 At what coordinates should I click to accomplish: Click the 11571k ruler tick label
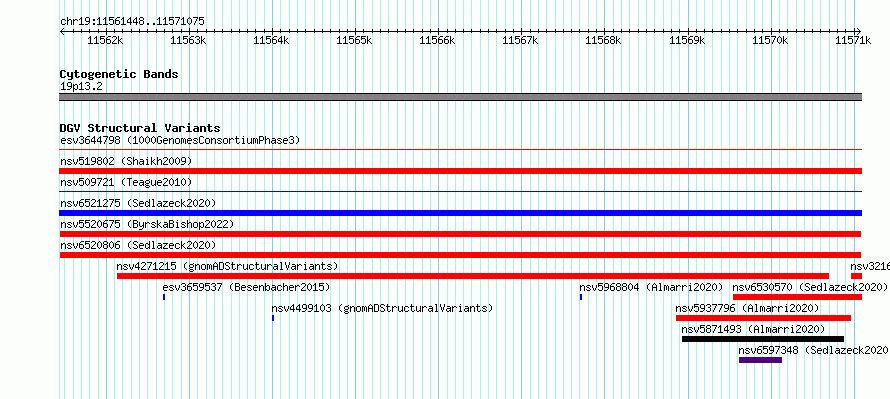(x=853, y=40)
